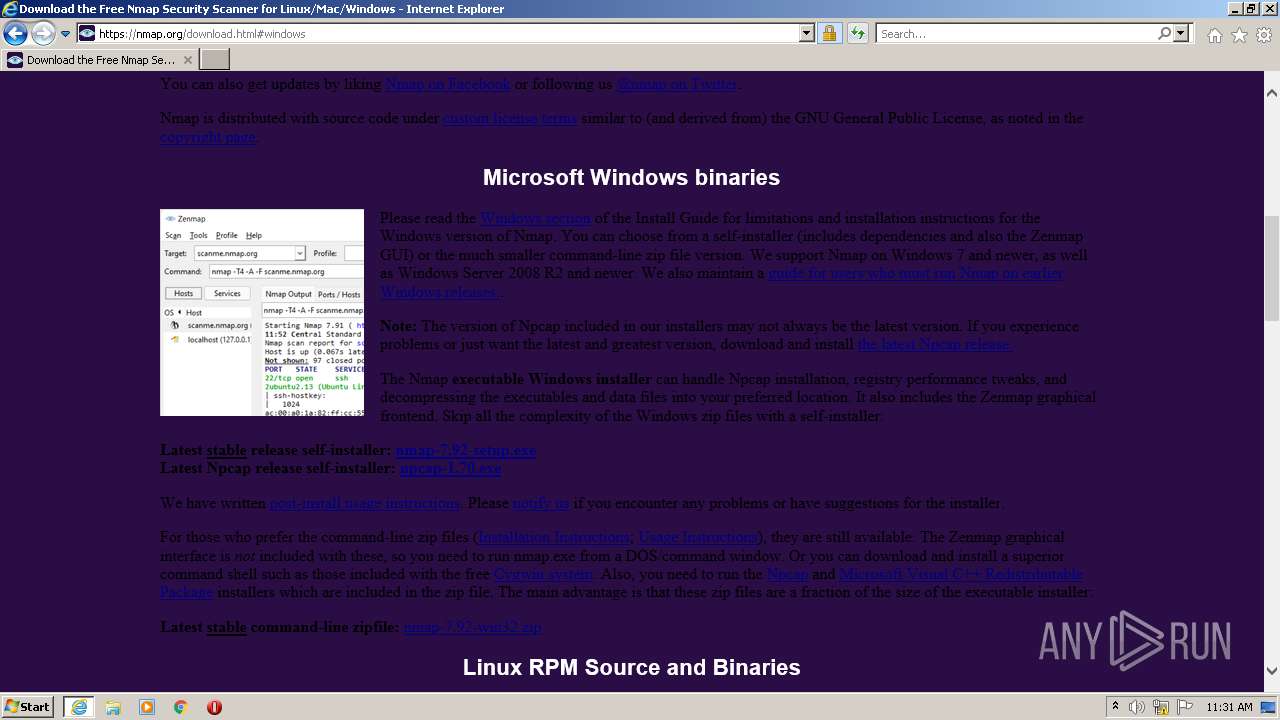This screenshot has width=1280, height=720.
Task: Download nmap-7.92-win32.zip zipfile
Action: coord(472,627)
